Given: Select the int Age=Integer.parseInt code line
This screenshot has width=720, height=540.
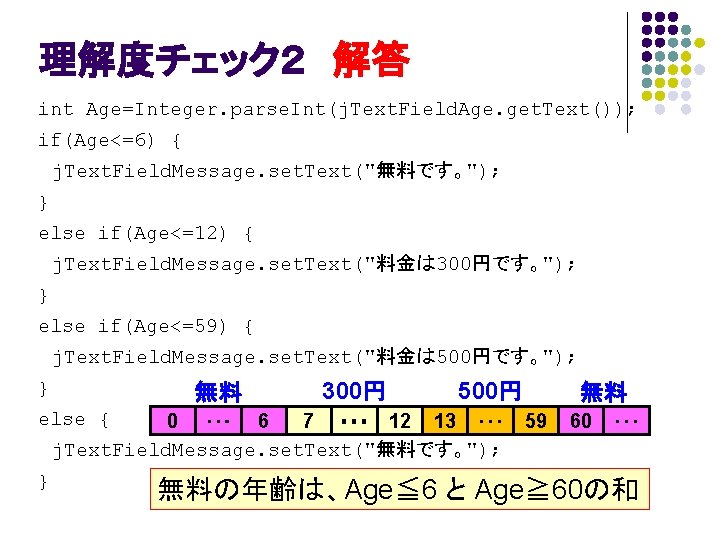Looking at the screenshot, I should (336, 110).
